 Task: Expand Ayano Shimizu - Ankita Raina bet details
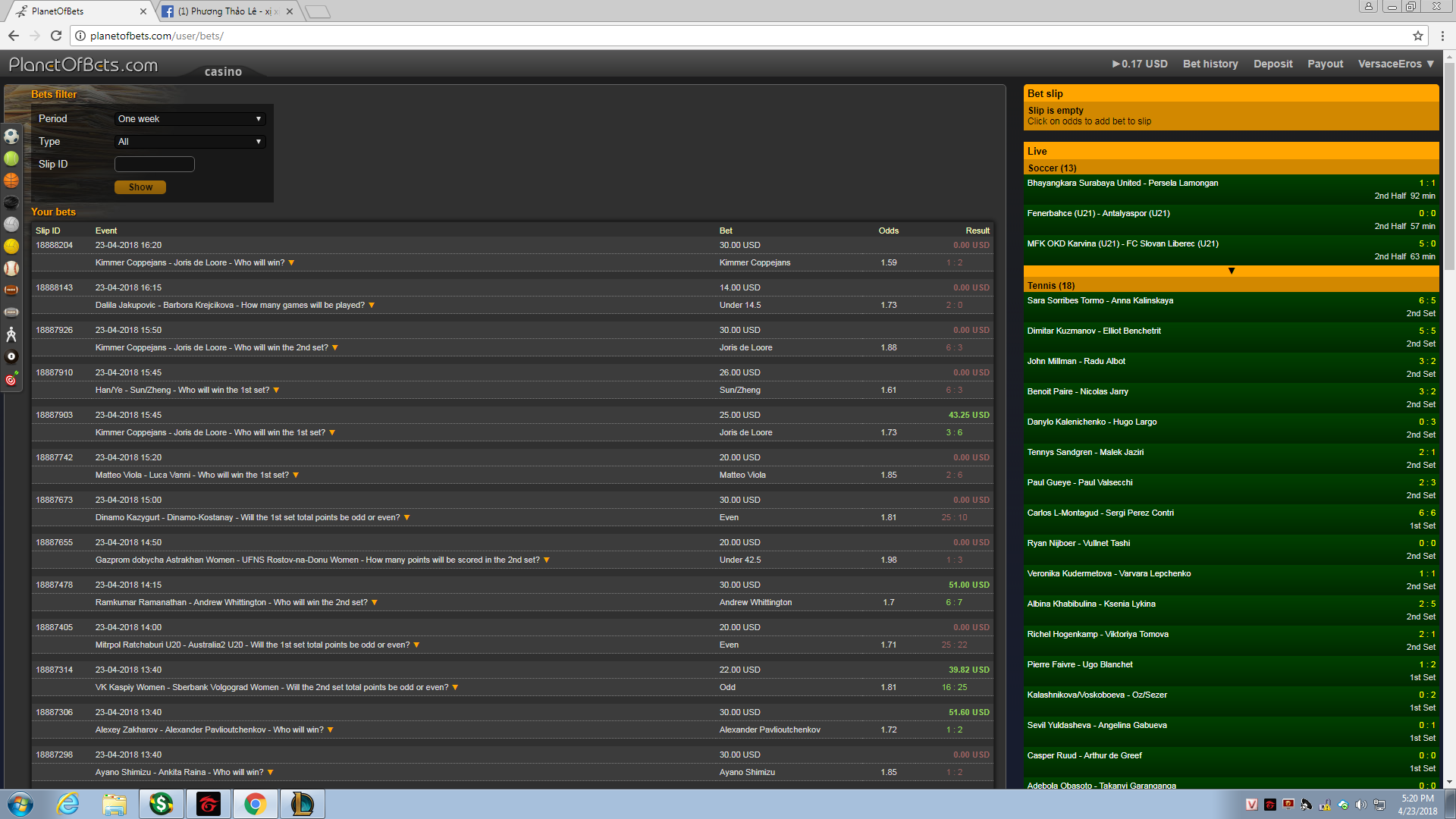(271, 773)
